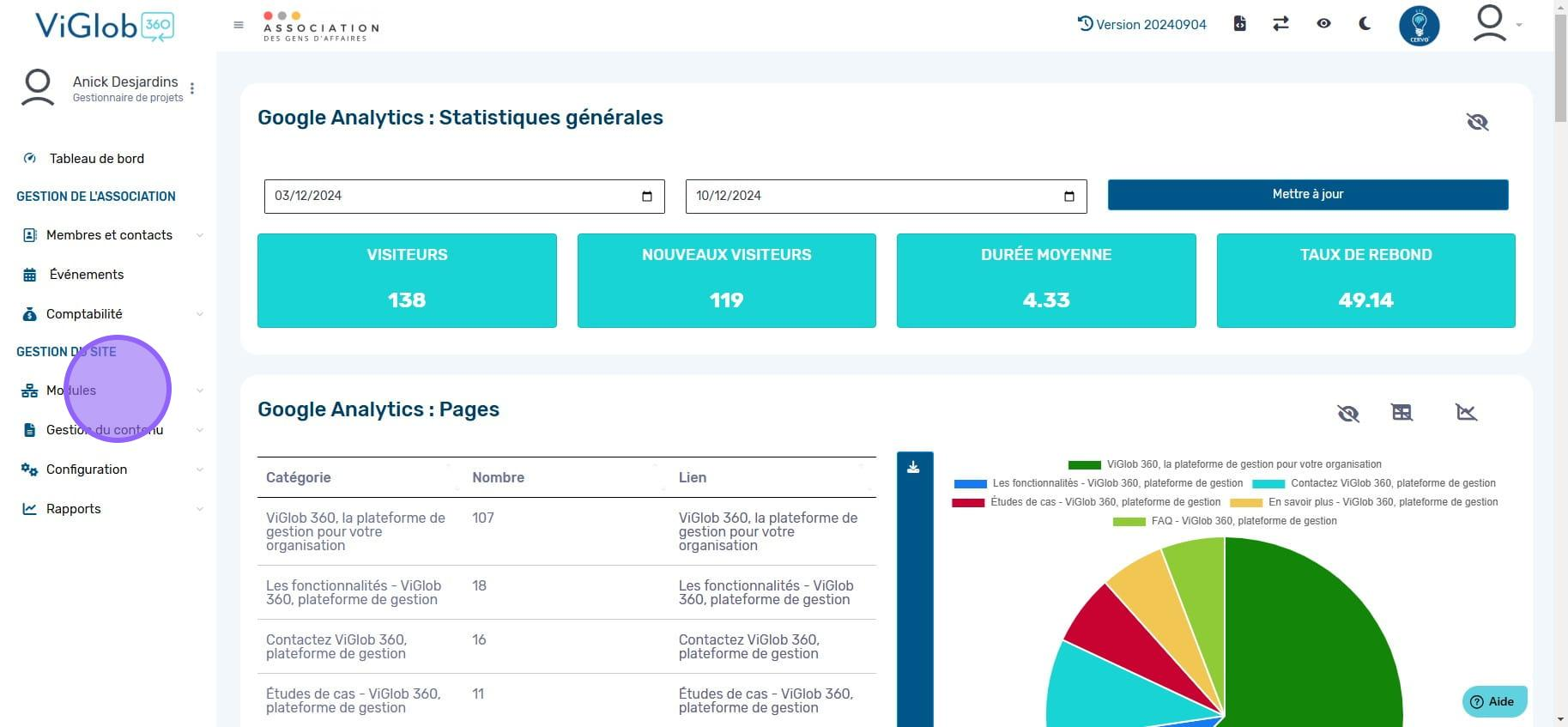Open the Aide help button
This screenshot has width=1568, height=727.
1494,701
